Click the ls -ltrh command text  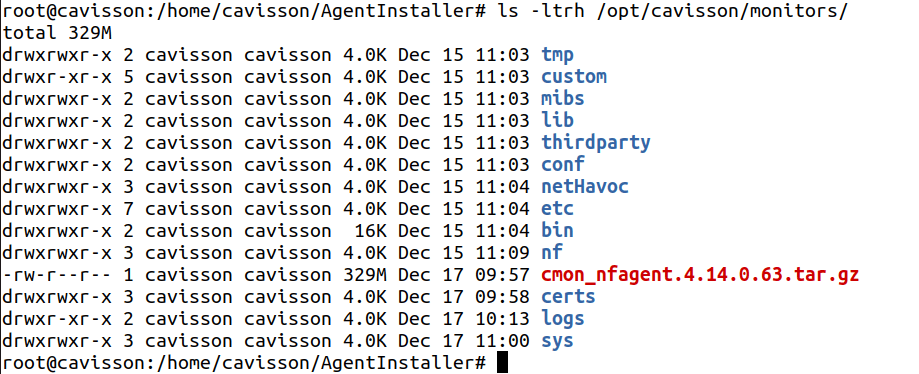tap(542, 11)
